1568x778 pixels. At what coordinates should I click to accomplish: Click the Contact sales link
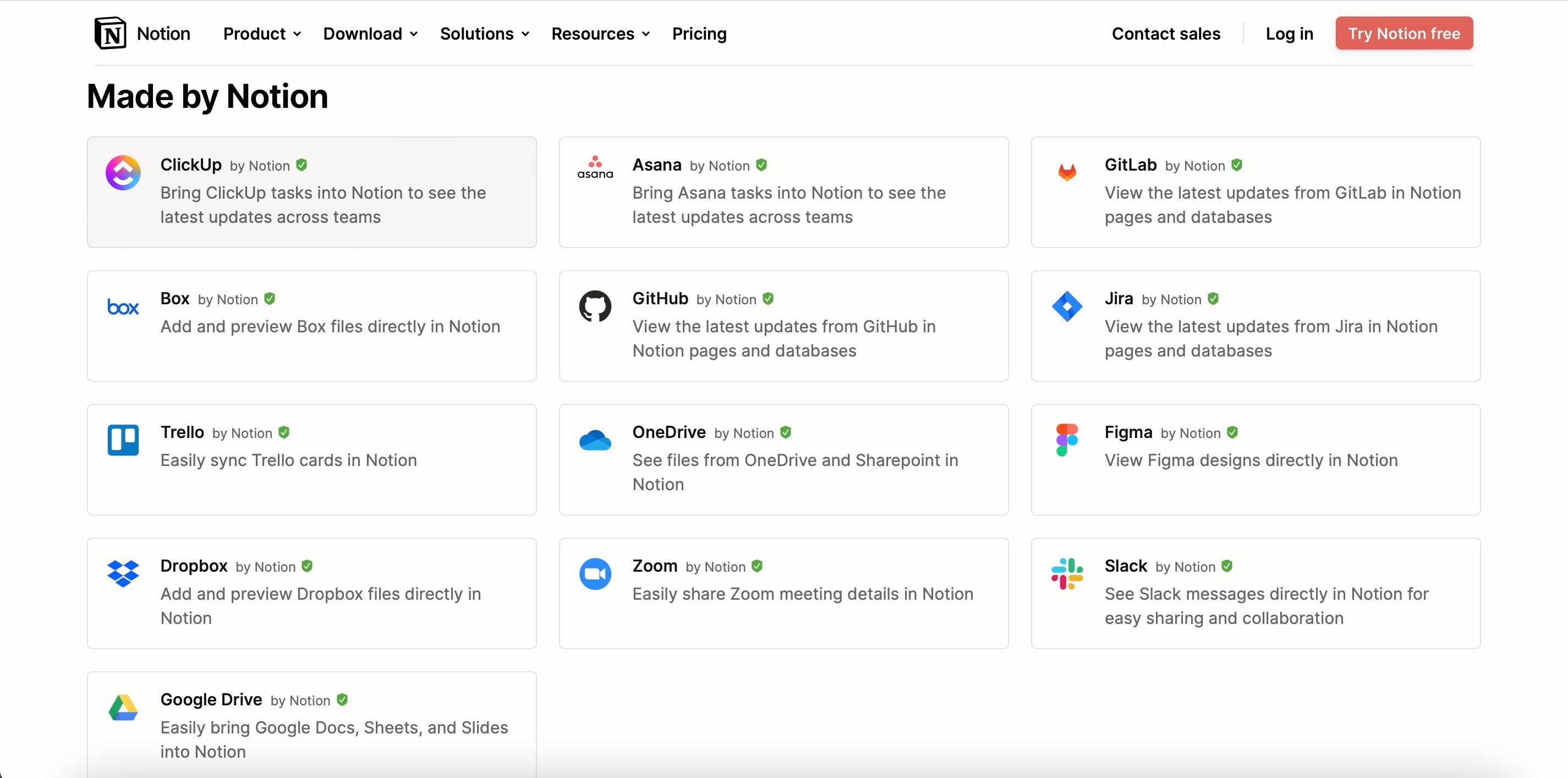(x=1166, y=34)
